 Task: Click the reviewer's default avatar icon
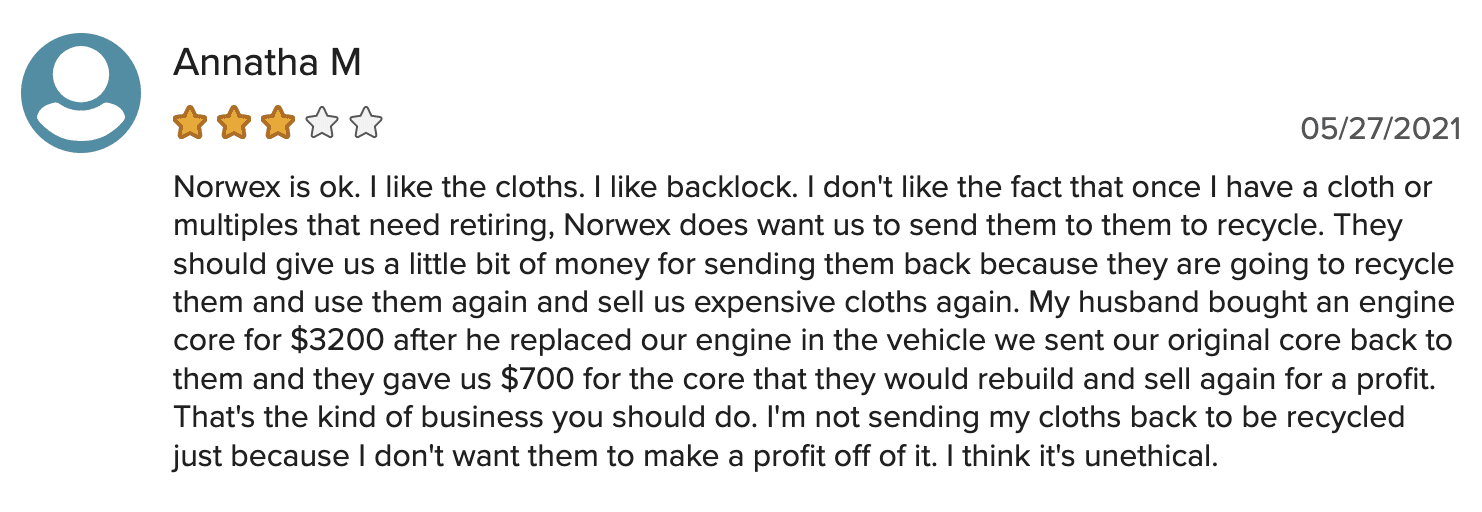tap(81, 92)
